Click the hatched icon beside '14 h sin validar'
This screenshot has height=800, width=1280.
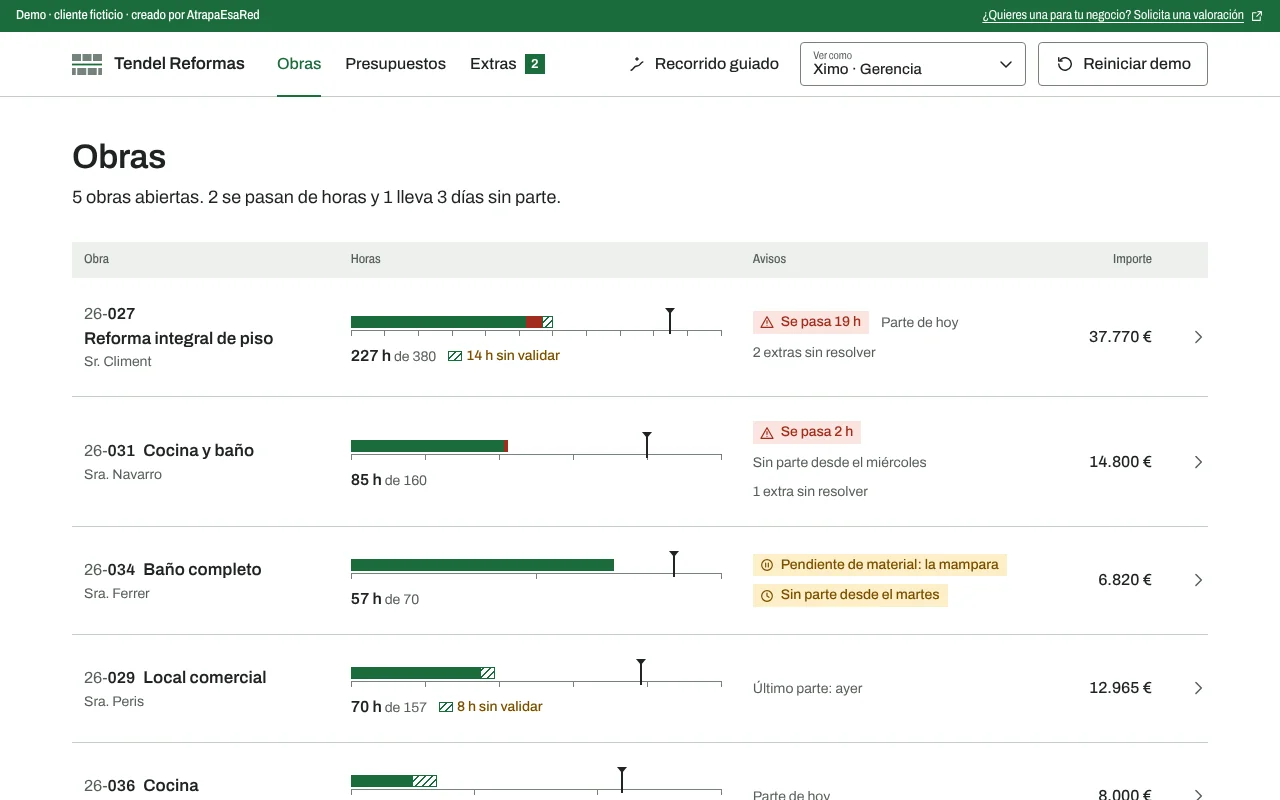(x=455, y=356)
